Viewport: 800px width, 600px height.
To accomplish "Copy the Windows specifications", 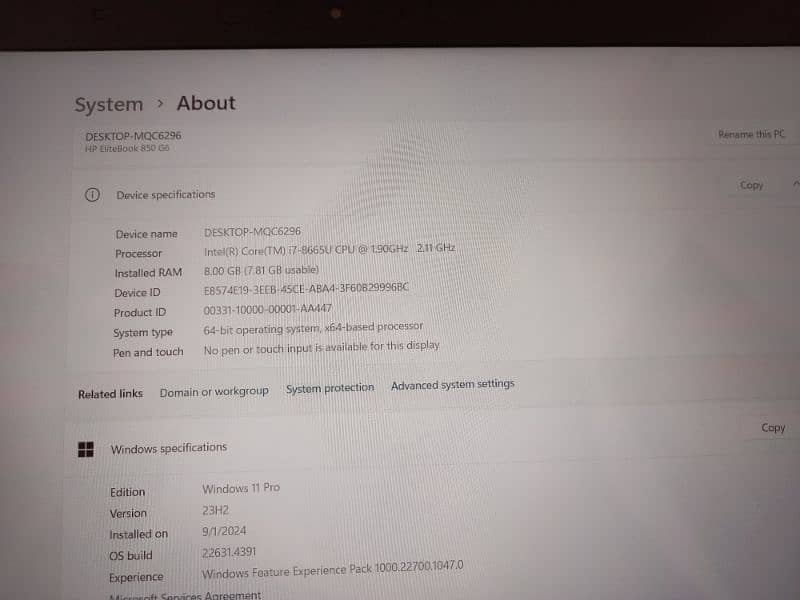I will [773, 428].
